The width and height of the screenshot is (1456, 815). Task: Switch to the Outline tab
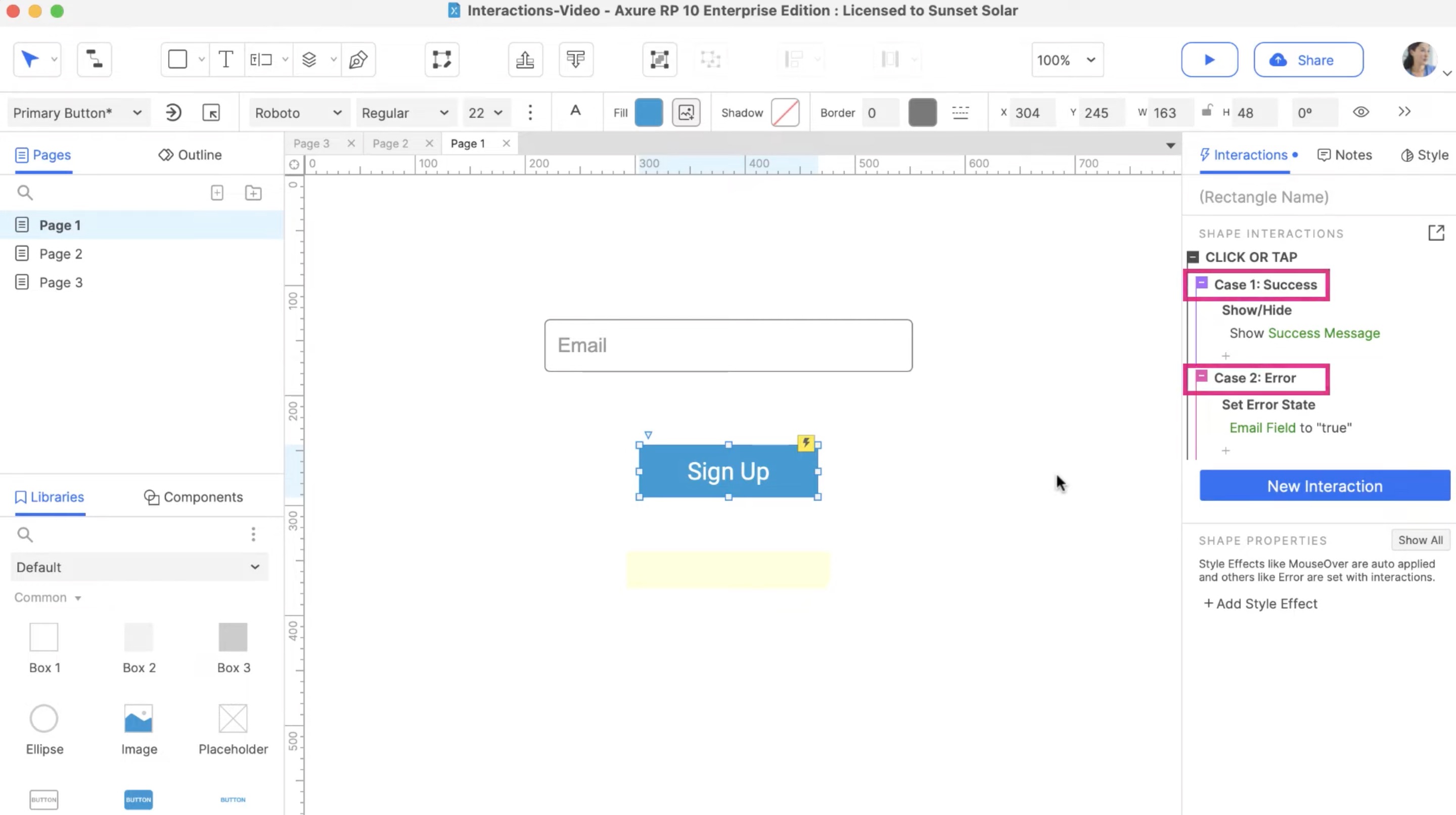click(x=190, y=155)
